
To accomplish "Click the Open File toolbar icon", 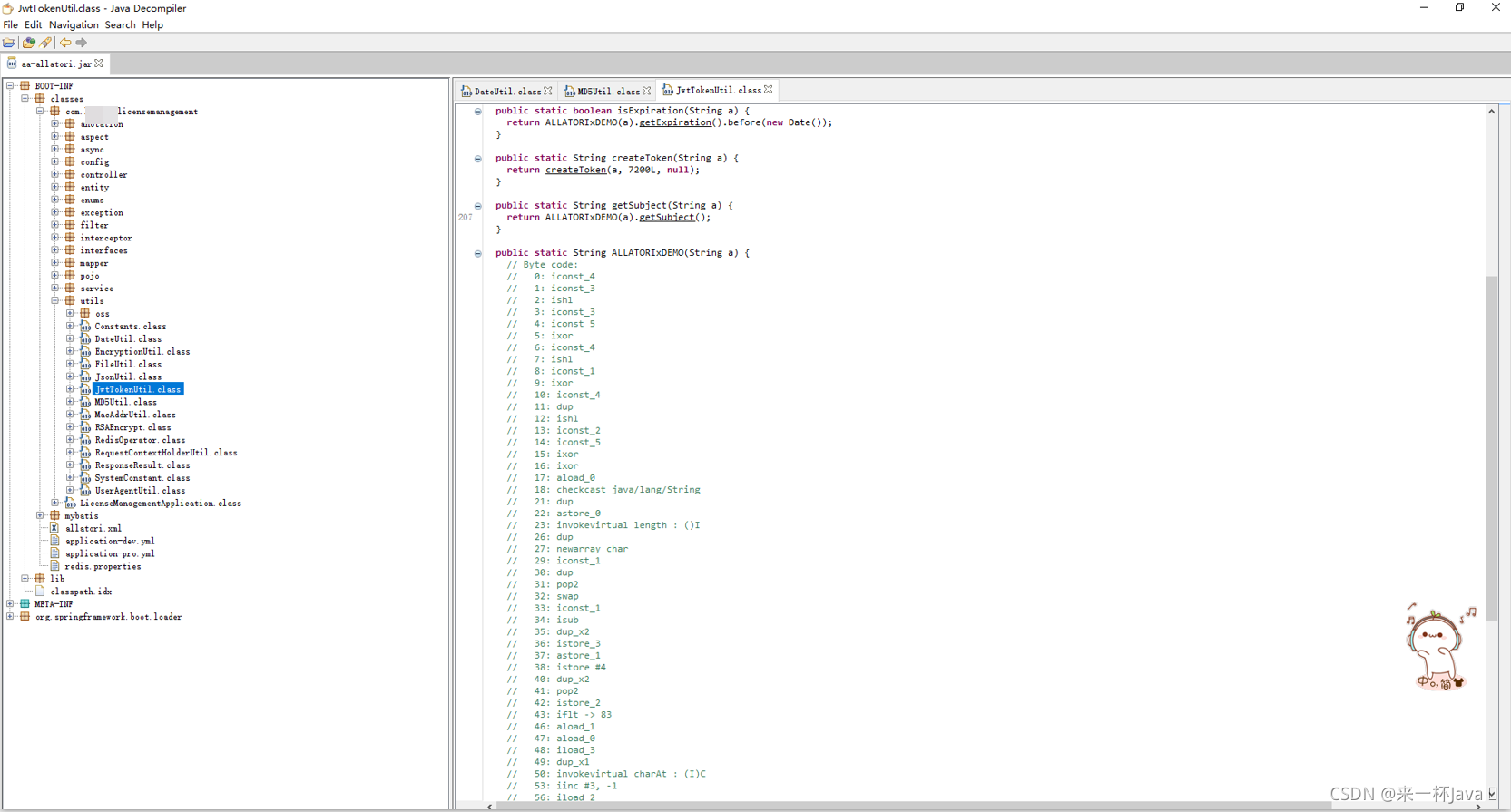I will pos(9,43).
